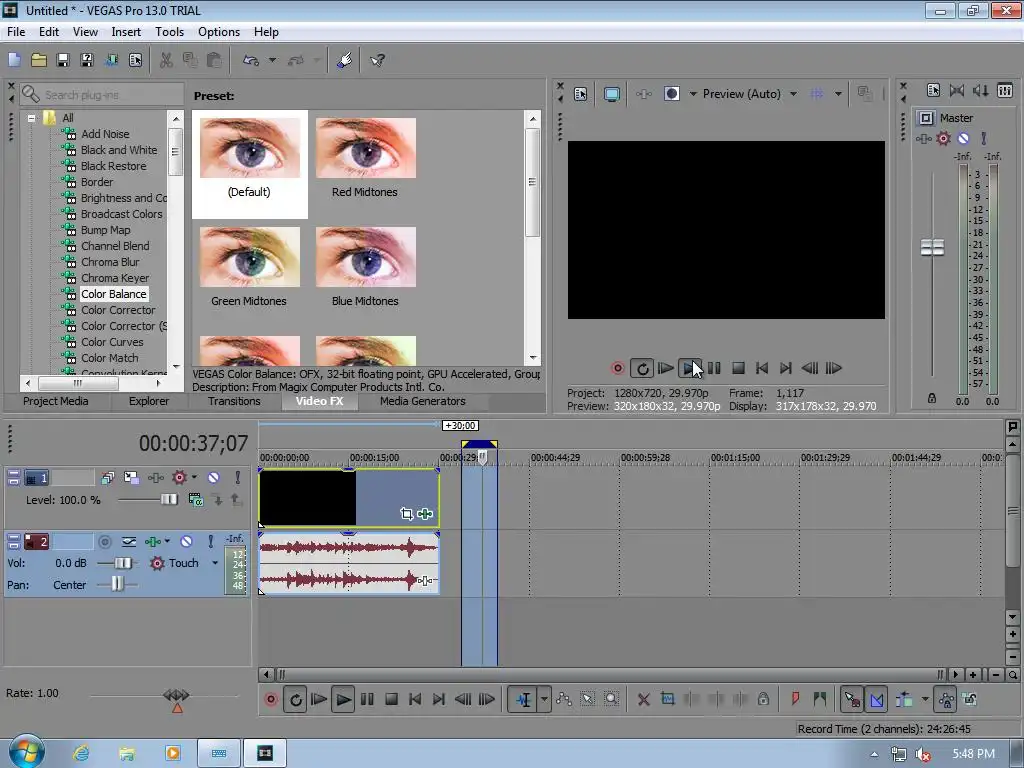Mute video track 1
The image size is (1024, 768).
coord(214,477)
